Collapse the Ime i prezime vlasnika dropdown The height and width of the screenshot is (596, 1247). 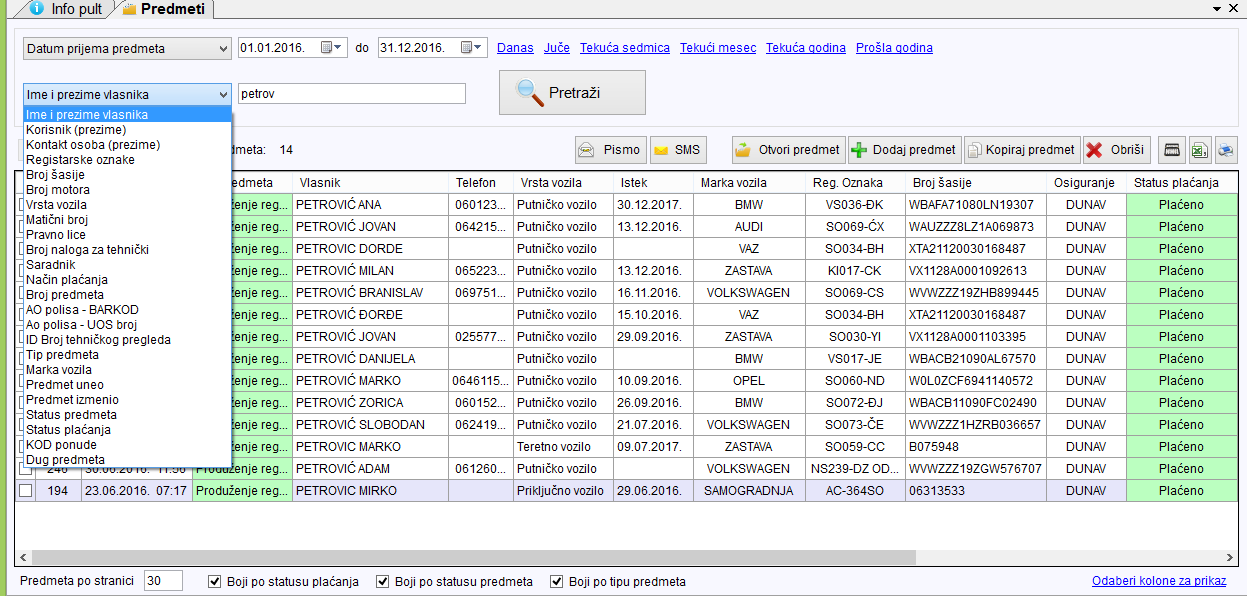222,94
